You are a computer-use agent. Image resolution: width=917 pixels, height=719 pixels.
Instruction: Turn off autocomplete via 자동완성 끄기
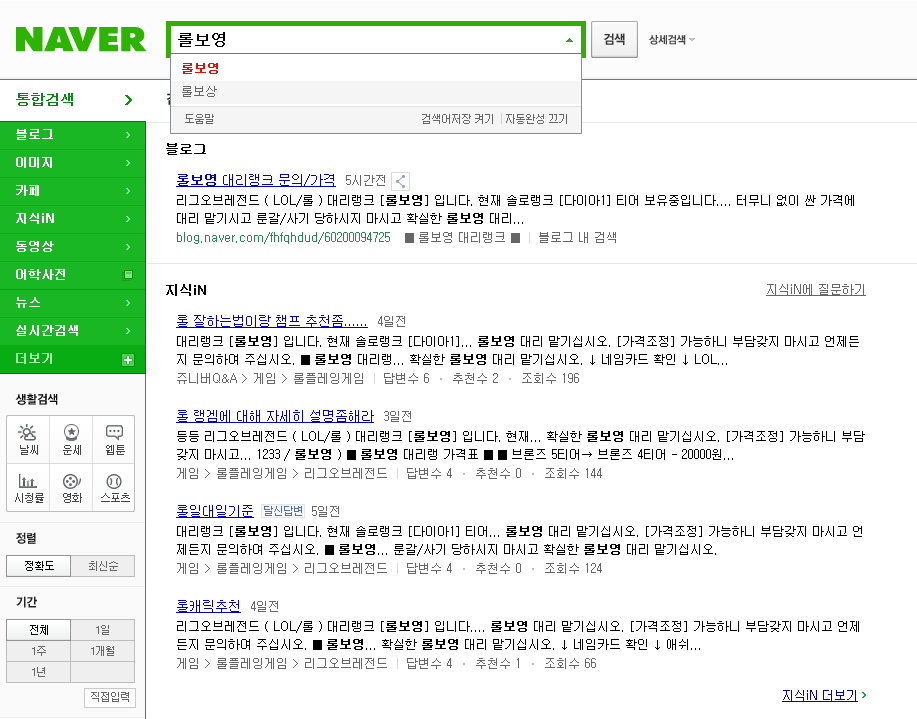tap(536, 119)
